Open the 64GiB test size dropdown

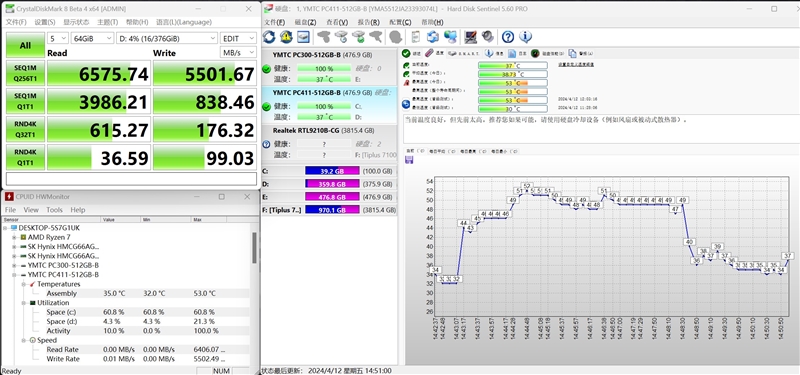pos(92,38)
